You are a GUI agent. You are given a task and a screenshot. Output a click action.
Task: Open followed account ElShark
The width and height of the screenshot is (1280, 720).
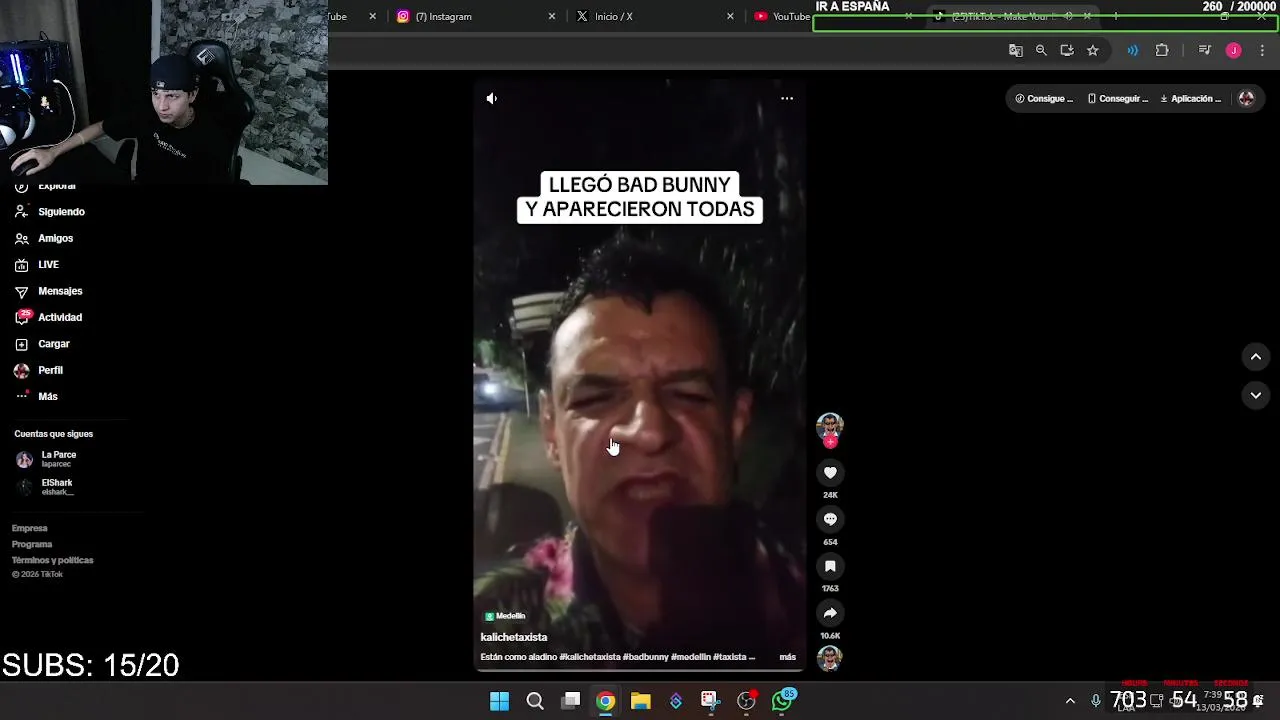click(x=46, y=487)
